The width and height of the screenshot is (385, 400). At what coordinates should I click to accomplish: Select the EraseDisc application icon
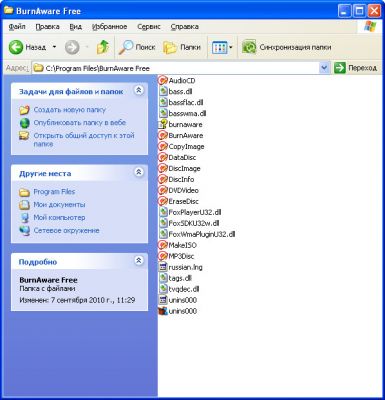(x=163, y=201)
